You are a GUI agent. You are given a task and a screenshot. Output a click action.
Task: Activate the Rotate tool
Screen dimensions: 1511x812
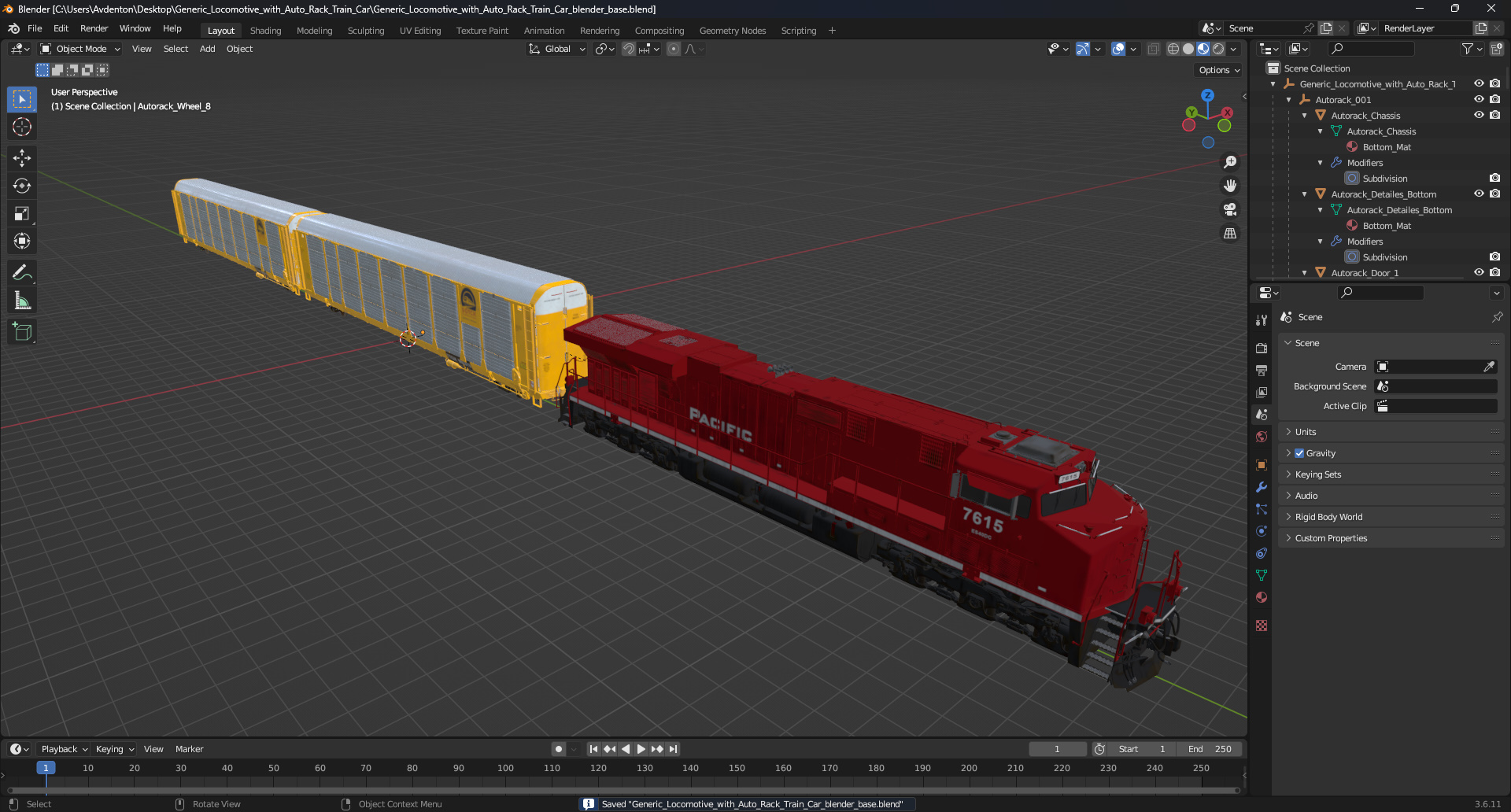point(22,186)
